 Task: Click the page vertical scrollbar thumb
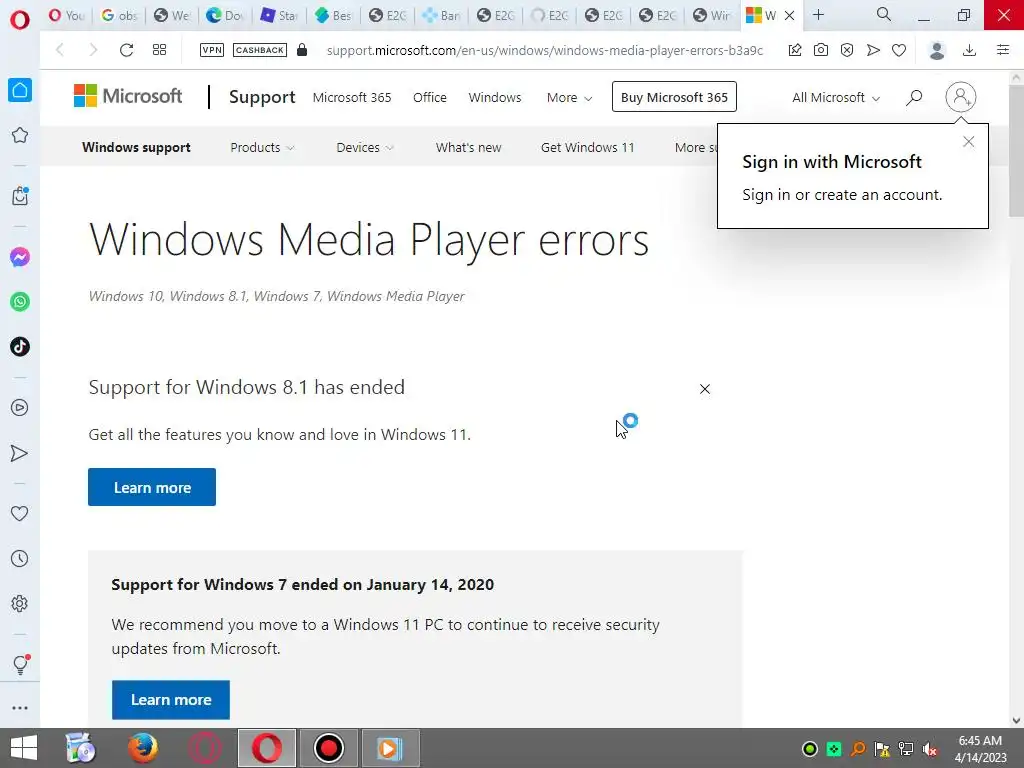pyautogui.click(x=1016, y=150)
